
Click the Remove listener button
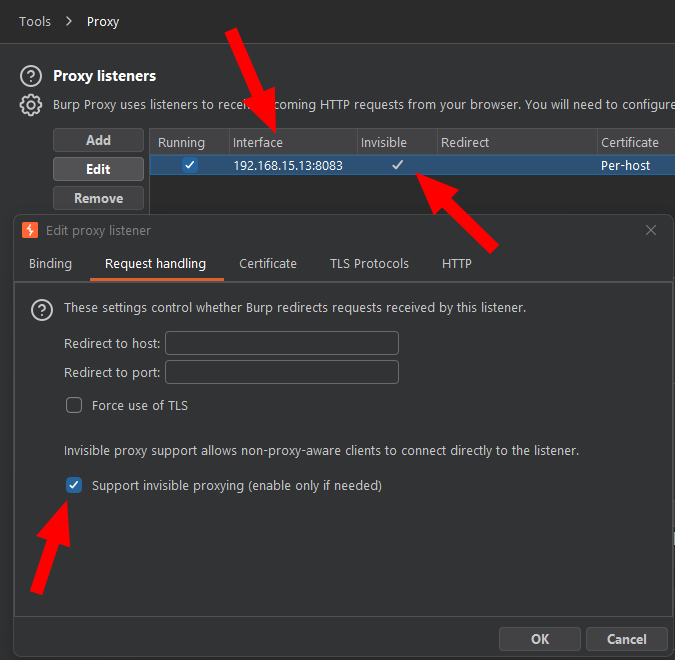pos(98,198)
